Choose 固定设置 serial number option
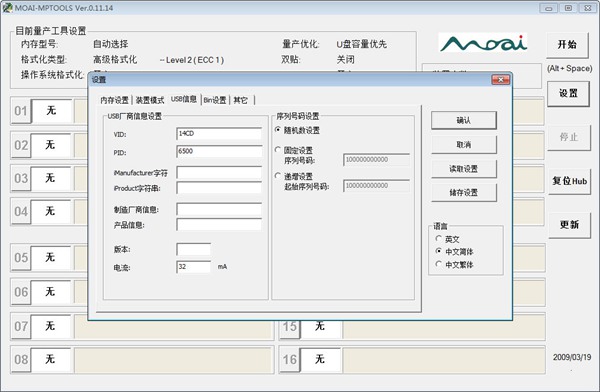This screenshot has width=600, height=392. pos(293,150)
